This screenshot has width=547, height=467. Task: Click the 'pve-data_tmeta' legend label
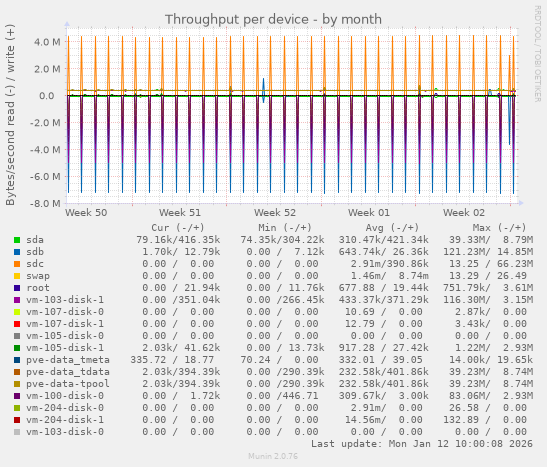point(68,360)
